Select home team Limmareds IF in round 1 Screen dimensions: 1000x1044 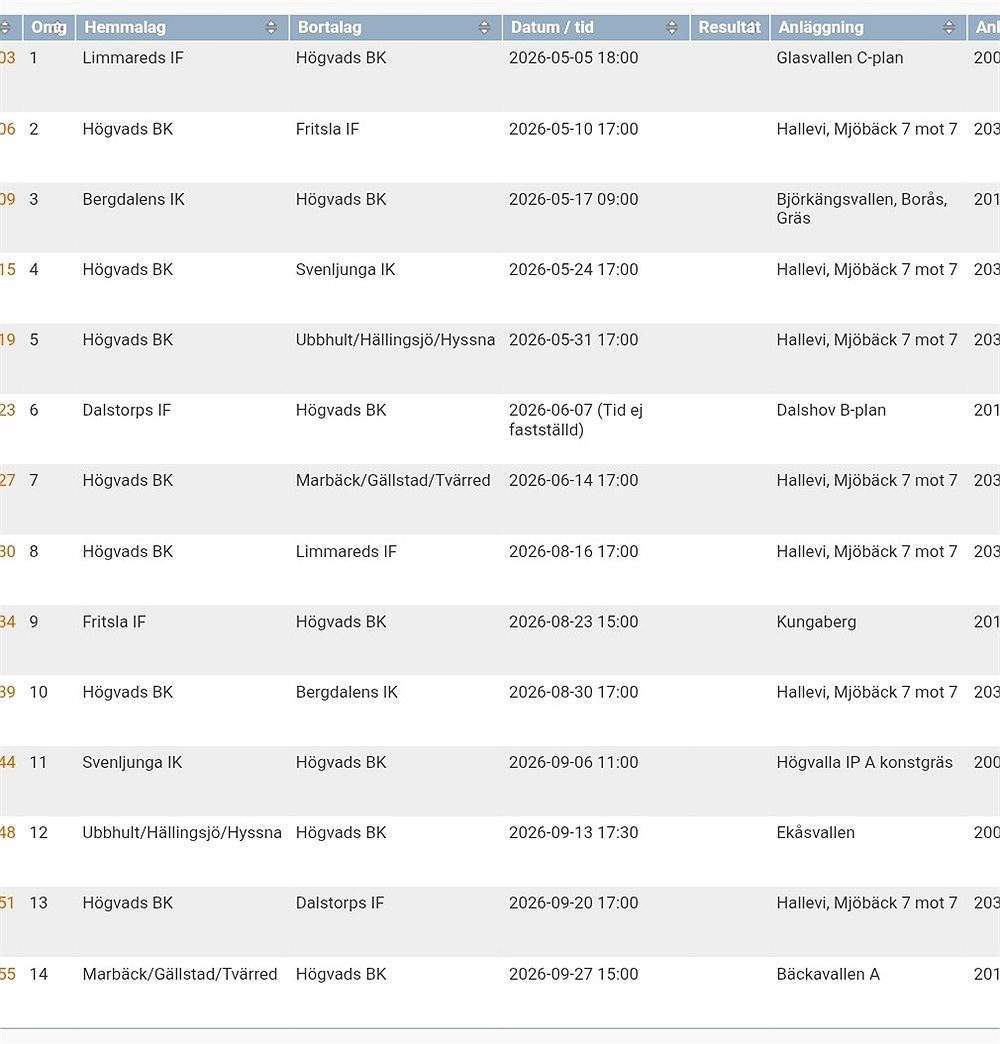click(133, 58)
